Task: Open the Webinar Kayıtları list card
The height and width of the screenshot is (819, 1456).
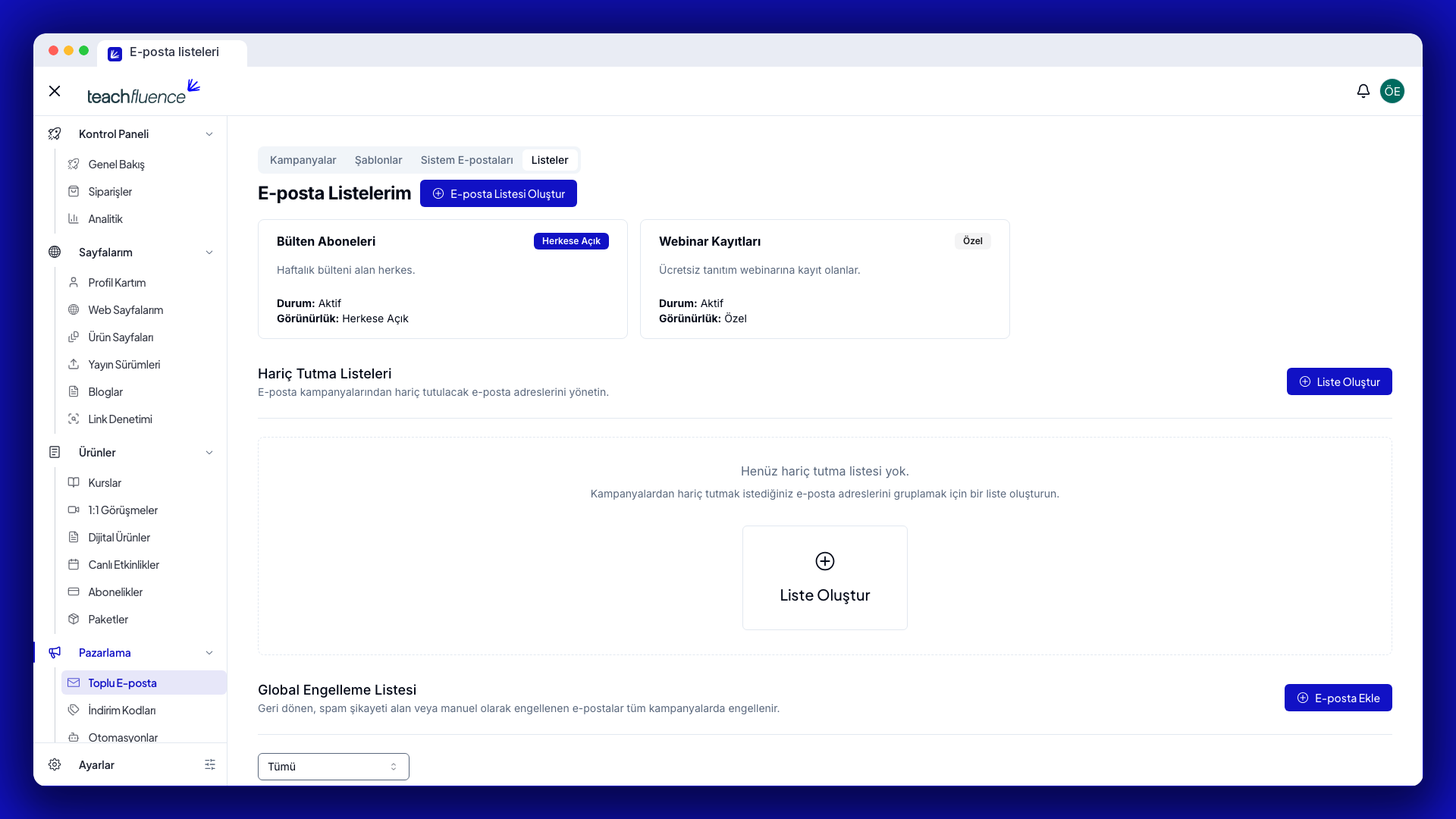Action: (x=825, y=279)
